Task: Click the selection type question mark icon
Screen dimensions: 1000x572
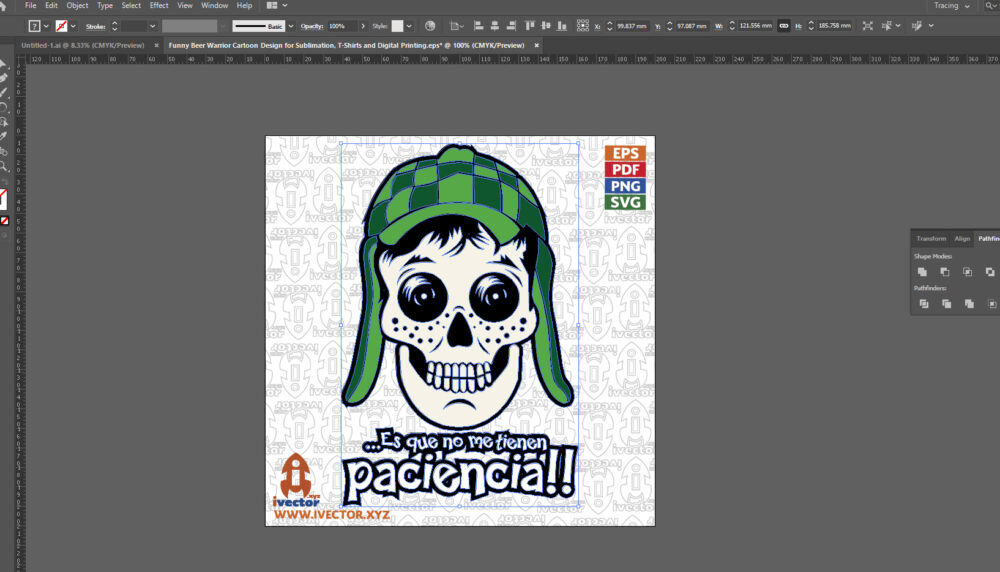Action: [x=34, y=26]
